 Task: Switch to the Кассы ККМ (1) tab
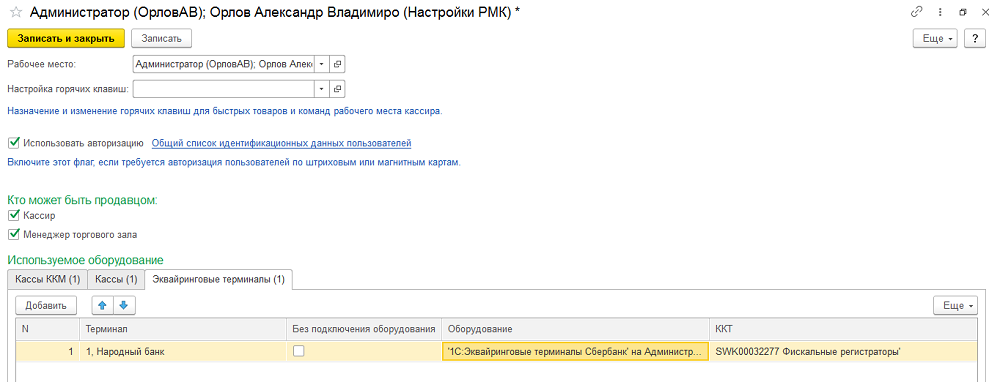tap(47, 279)
